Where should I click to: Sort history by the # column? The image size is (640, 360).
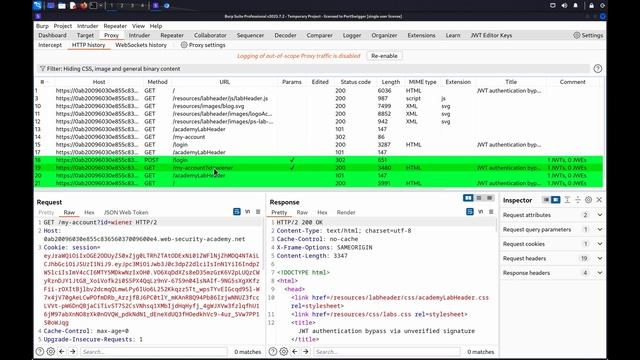tap(44, 82)
